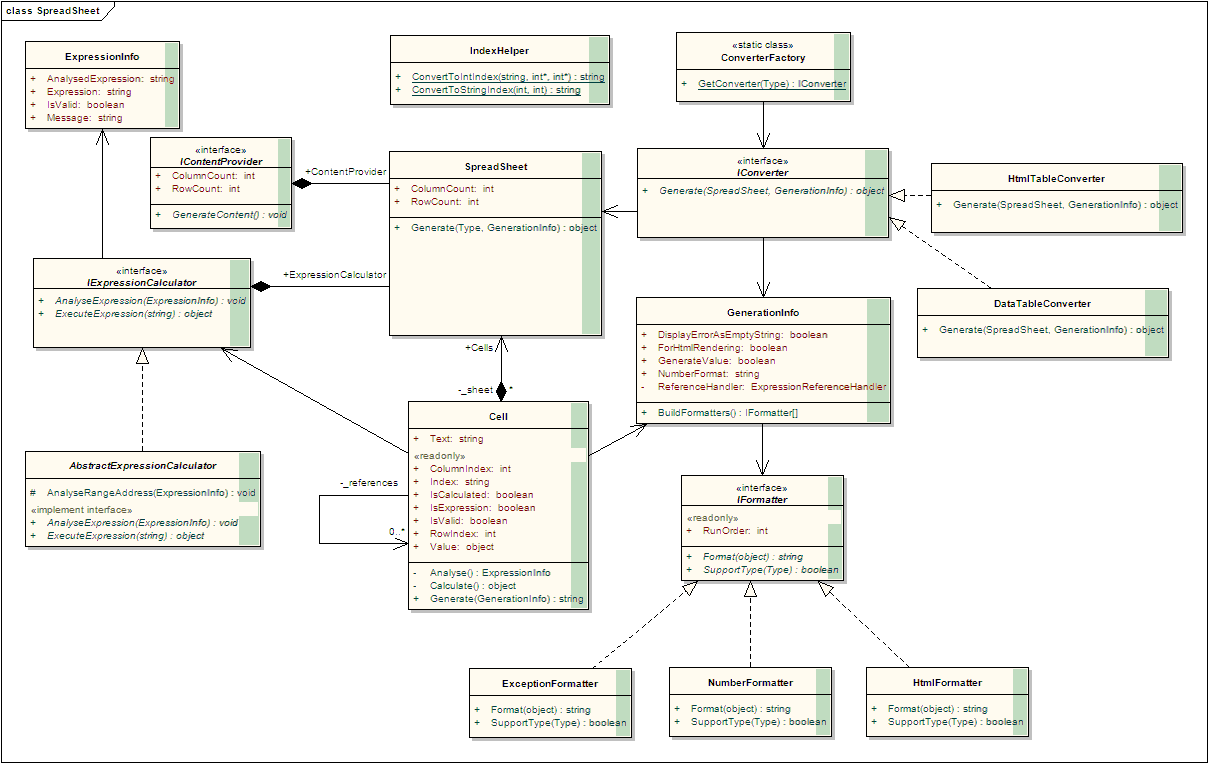Screen dimensions: 1208x763
Task: Select the "class SpreadSheet" diagram frame label
Action: tap(54, 9)
